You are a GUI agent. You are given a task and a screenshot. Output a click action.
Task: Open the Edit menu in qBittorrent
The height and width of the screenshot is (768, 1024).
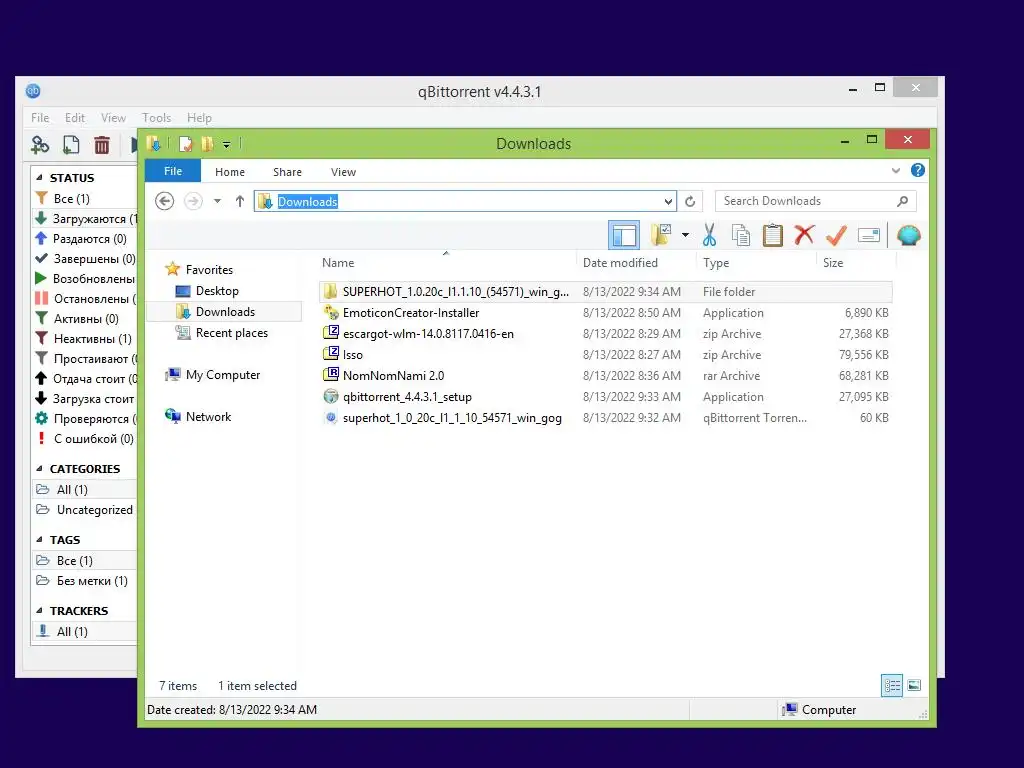pos(74,118)
